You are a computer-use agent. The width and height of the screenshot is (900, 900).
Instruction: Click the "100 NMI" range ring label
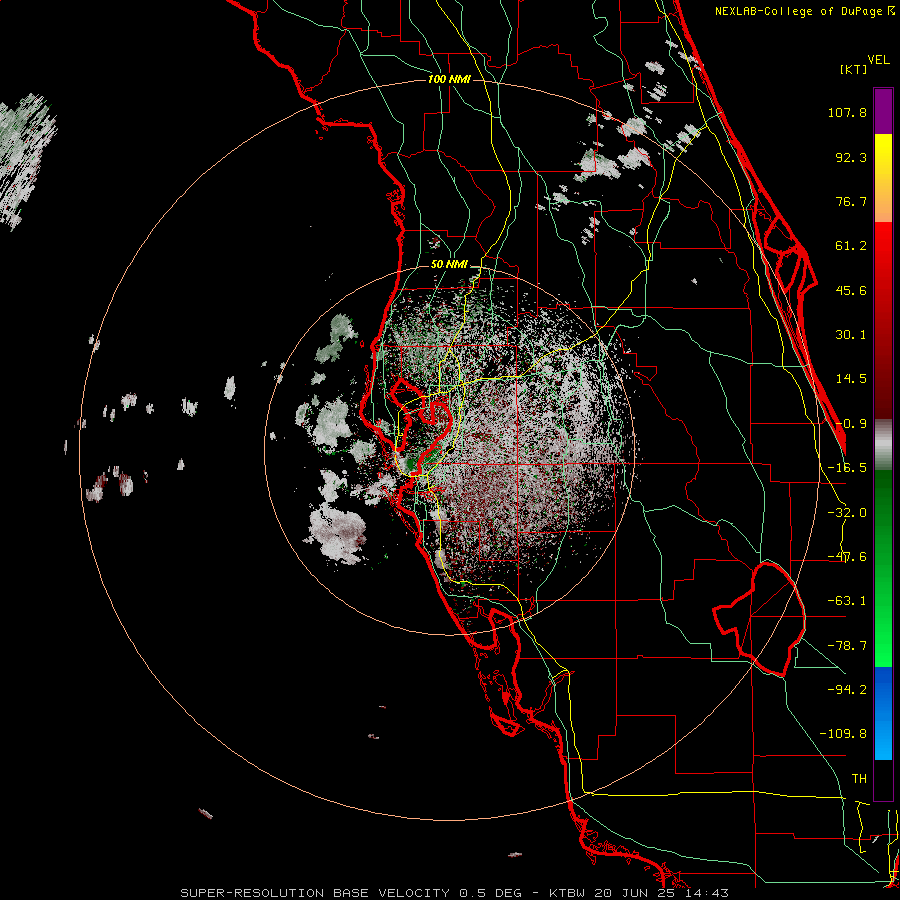click(449, 79)
